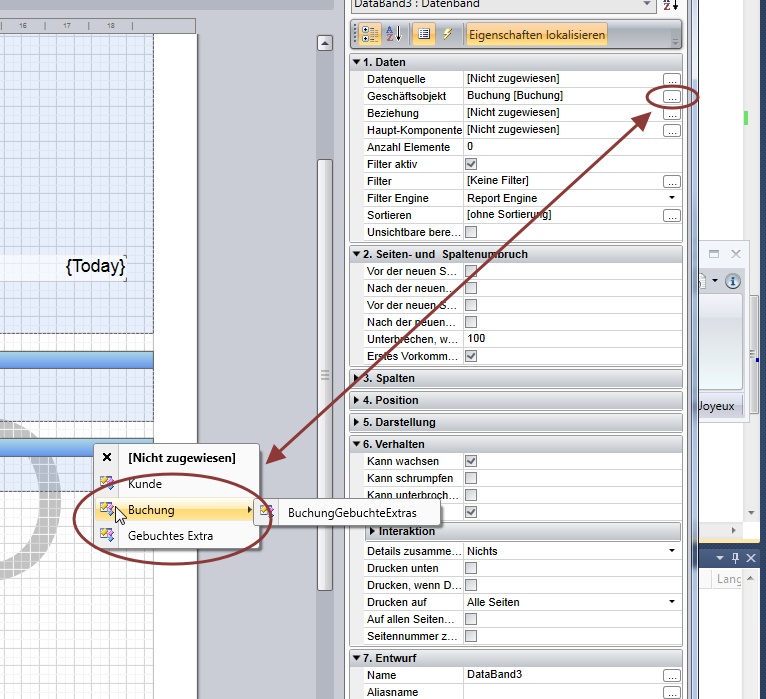Viewport: 766px width, 699px height.
Task: Open ellipsis editor for Sortieren
Action: click(x=672, y=216)
